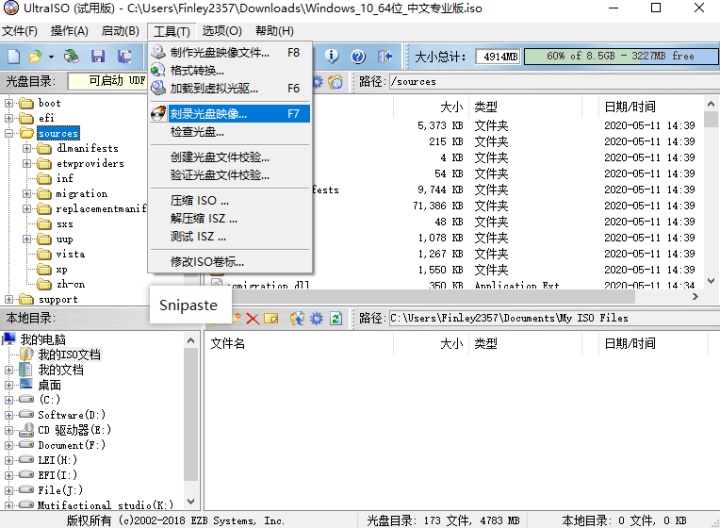Select LEI(H:) drive in local tree

[x=57, y=460]
